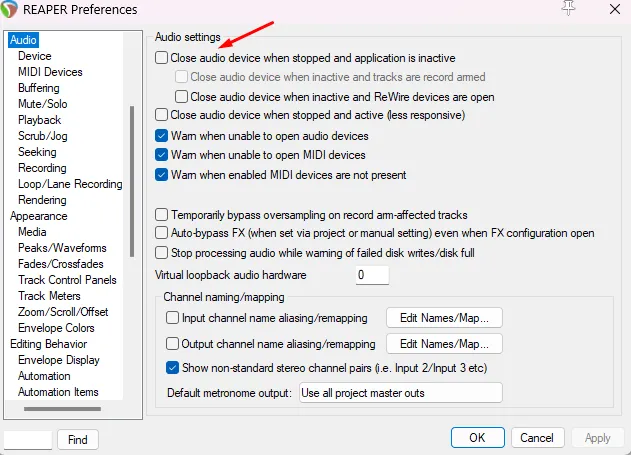This screenshot has height=455, width=631.
Task: Select Envelope Colors page
Action: (x=56, y=328)
